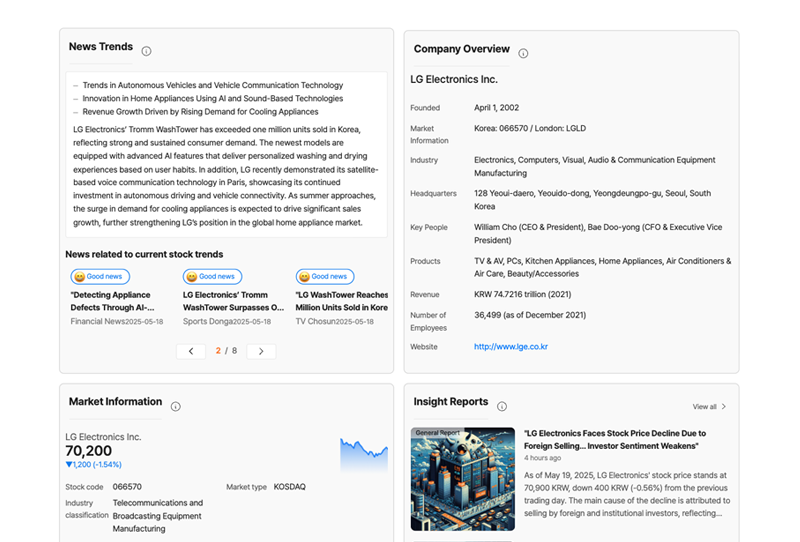
Task: Click the info icon beside News Trends
Action: click(146, 51)
